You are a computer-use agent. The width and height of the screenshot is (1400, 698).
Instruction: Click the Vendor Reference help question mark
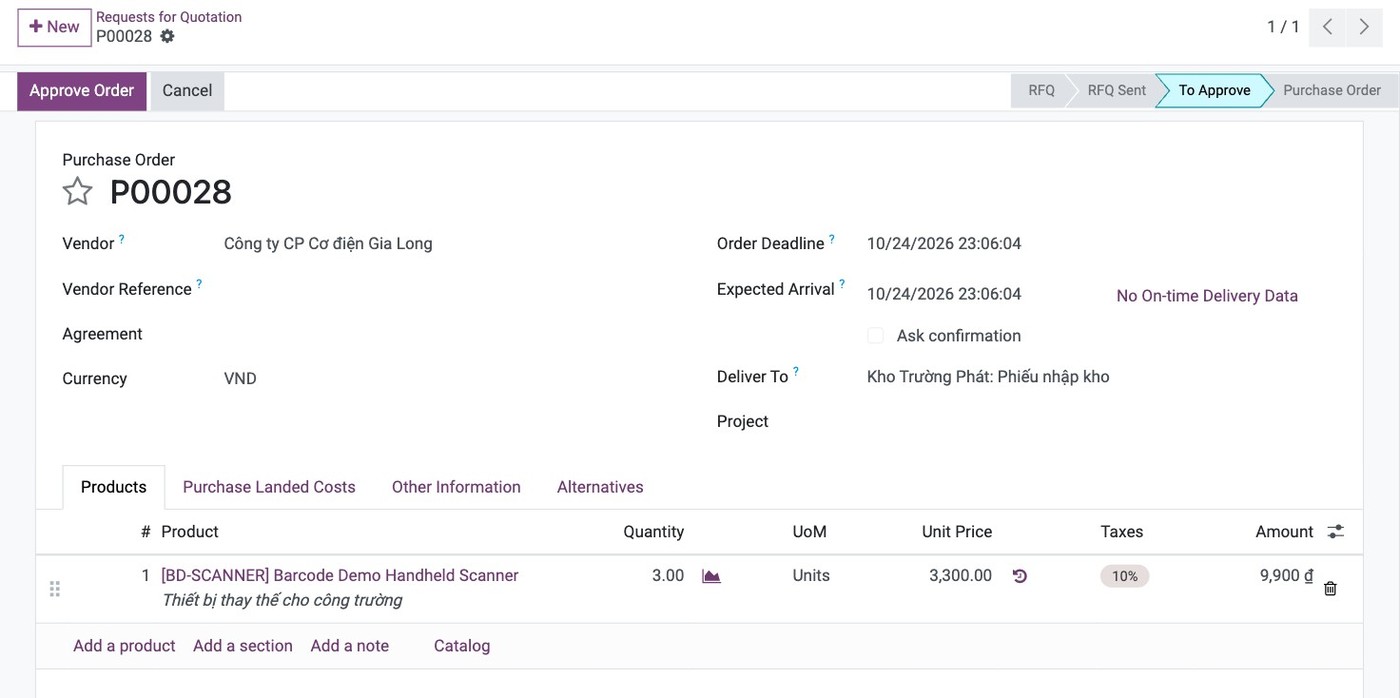click(x=199, y=284)
